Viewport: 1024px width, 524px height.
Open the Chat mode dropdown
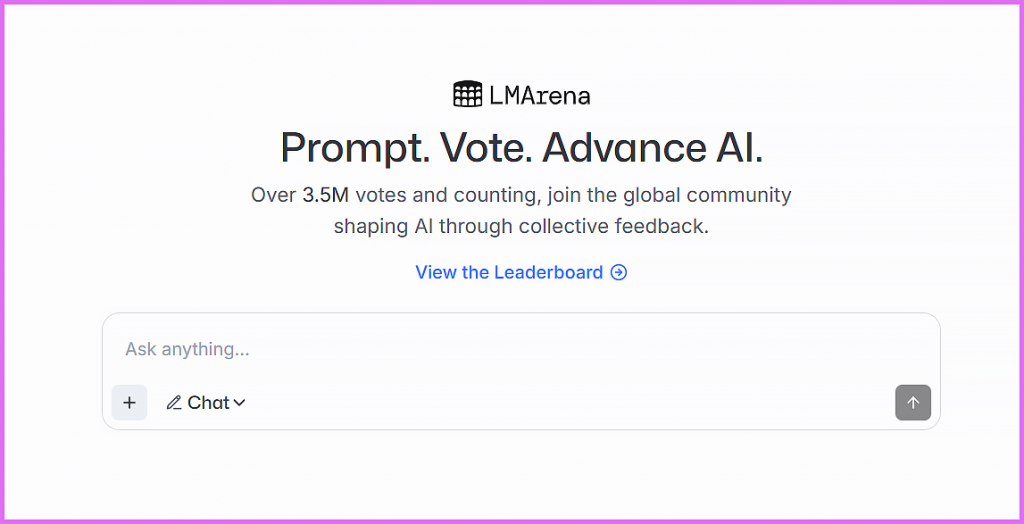coord(206,402)
